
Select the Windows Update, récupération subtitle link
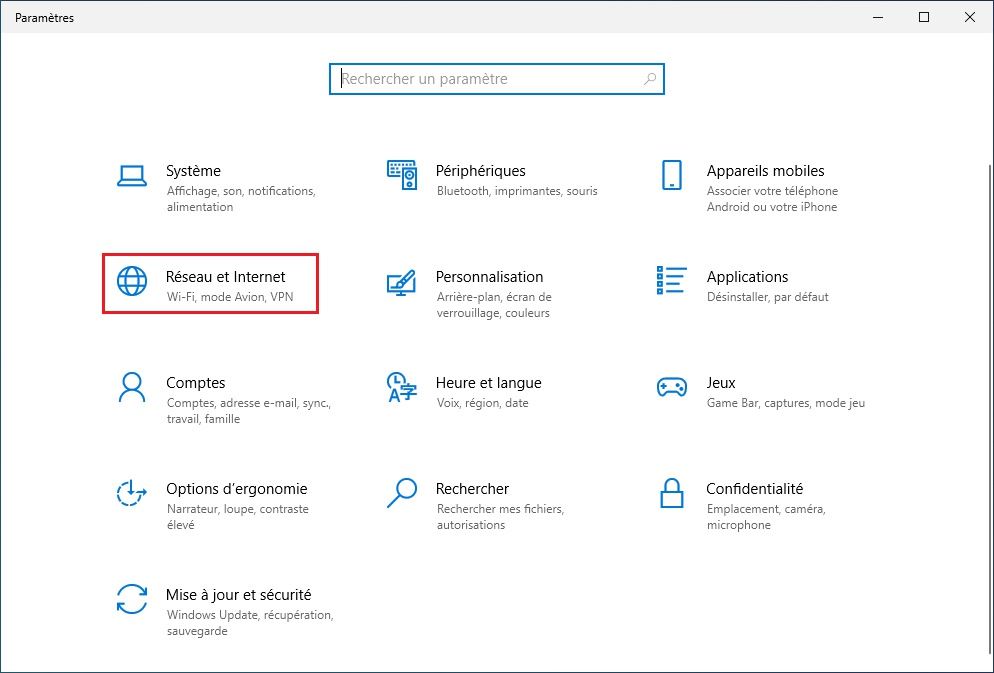[x=249, y=615]
